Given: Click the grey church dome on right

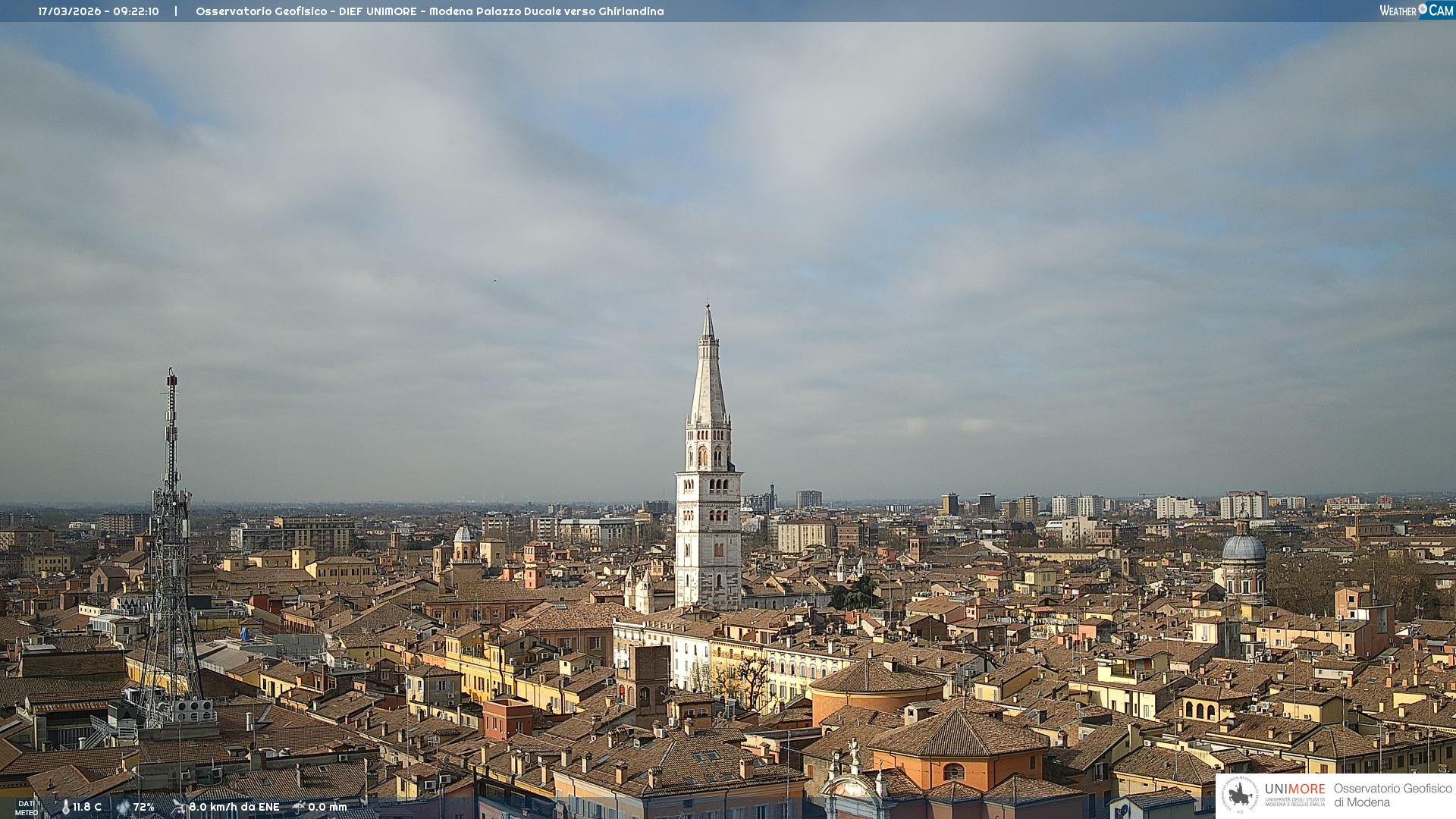Looking at the screenshot, I should point(1244,548).
